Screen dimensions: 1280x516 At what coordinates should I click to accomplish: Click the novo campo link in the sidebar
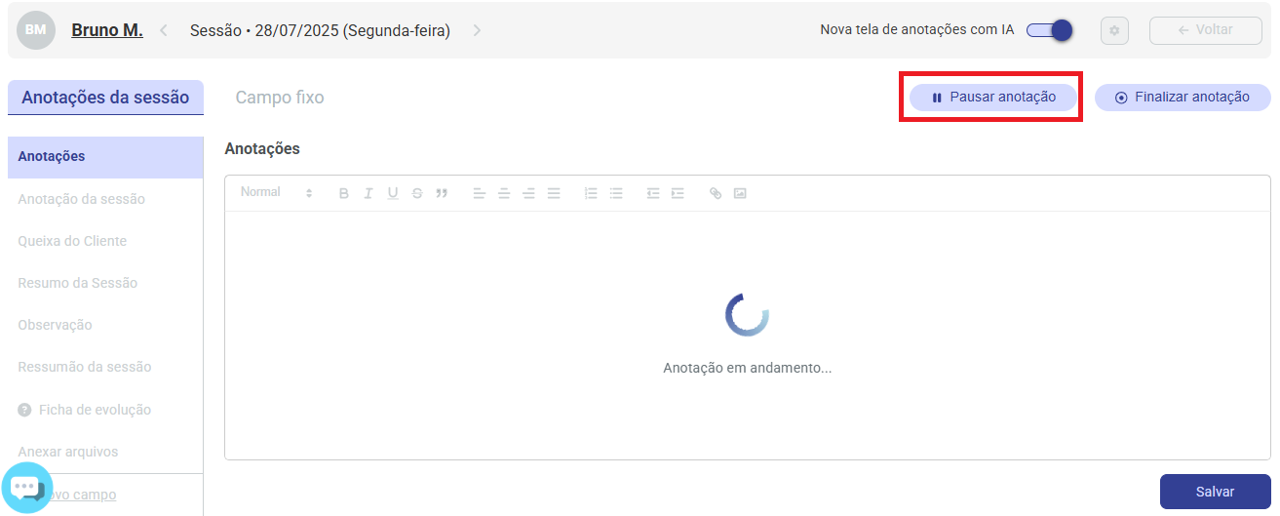tap(78, 495)
